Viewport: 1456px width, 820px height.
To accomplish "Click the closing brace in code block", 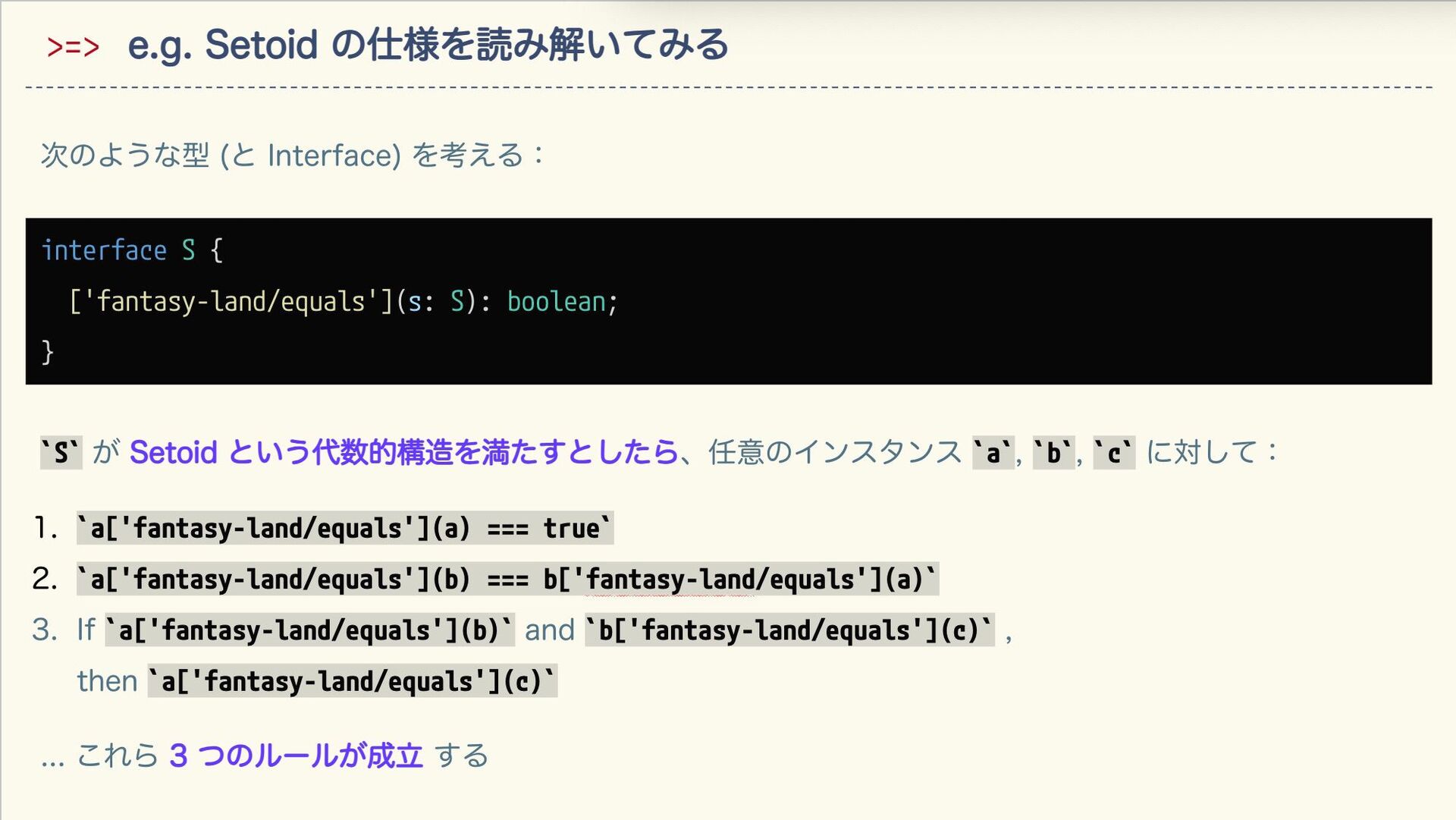I will (x=48, y=352).
